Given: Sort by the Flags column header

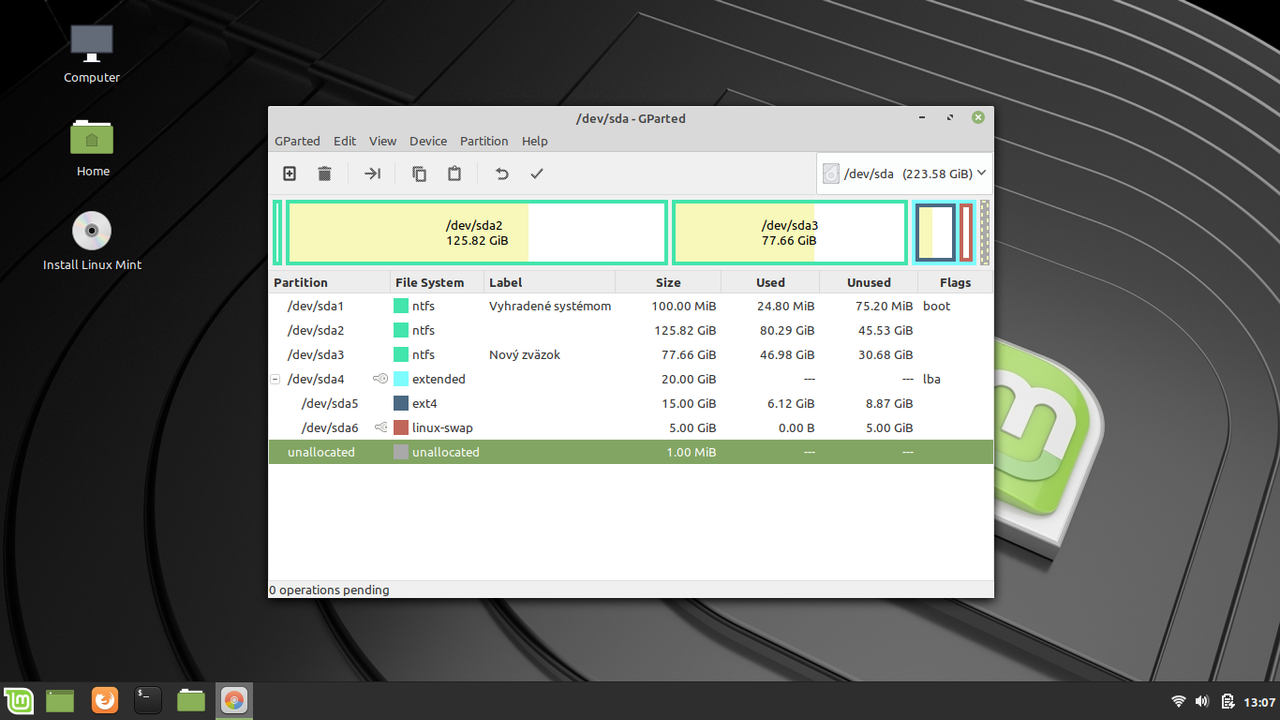Looking at the screenshot, I should 956,282.
